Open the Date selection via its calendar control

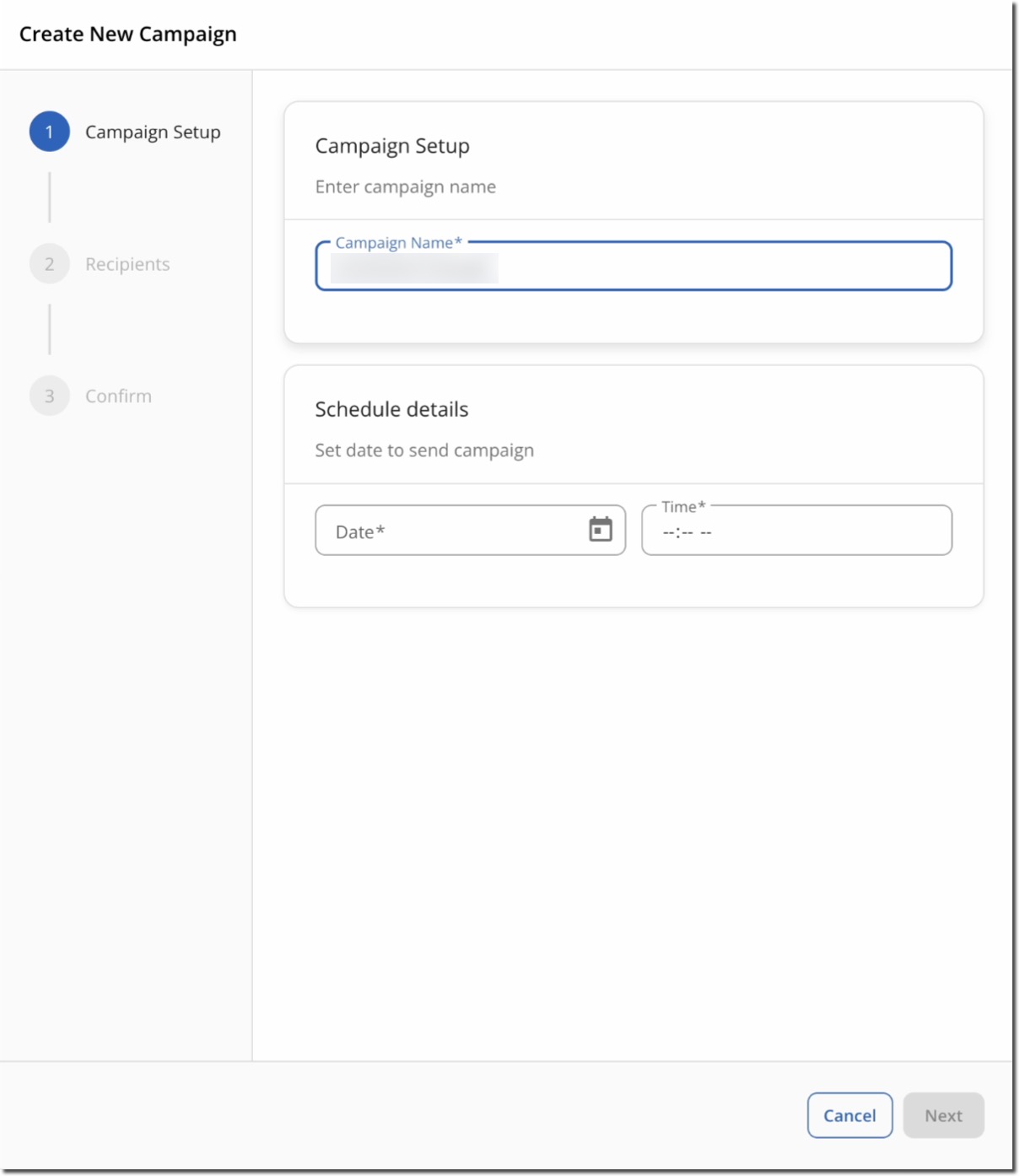(600, 529)
